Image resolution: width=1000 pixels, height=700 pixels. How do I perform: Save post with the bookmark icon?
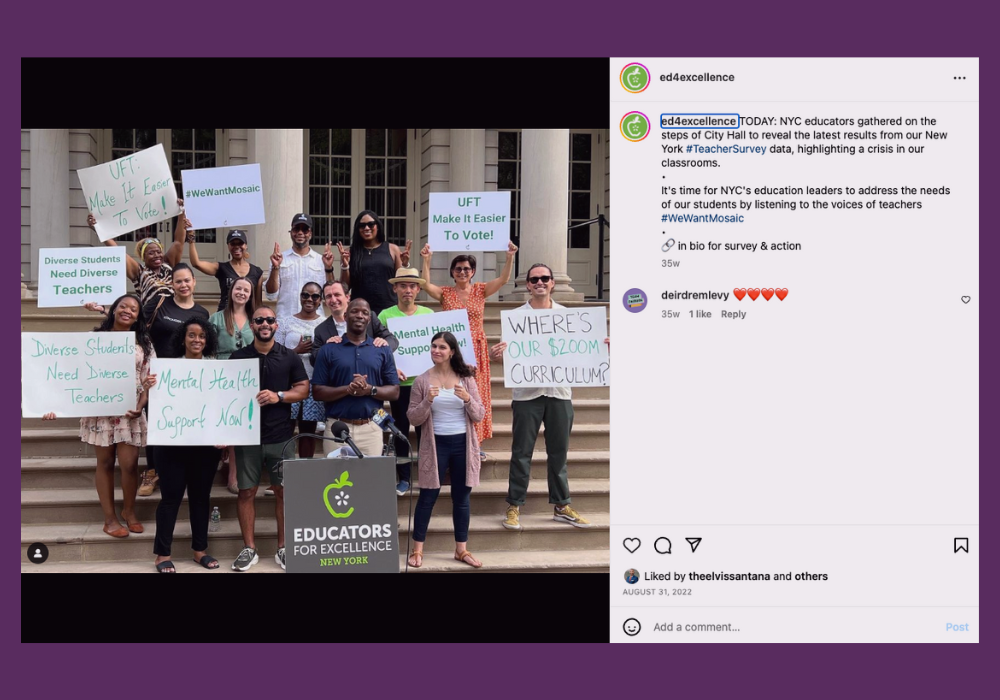960,545
